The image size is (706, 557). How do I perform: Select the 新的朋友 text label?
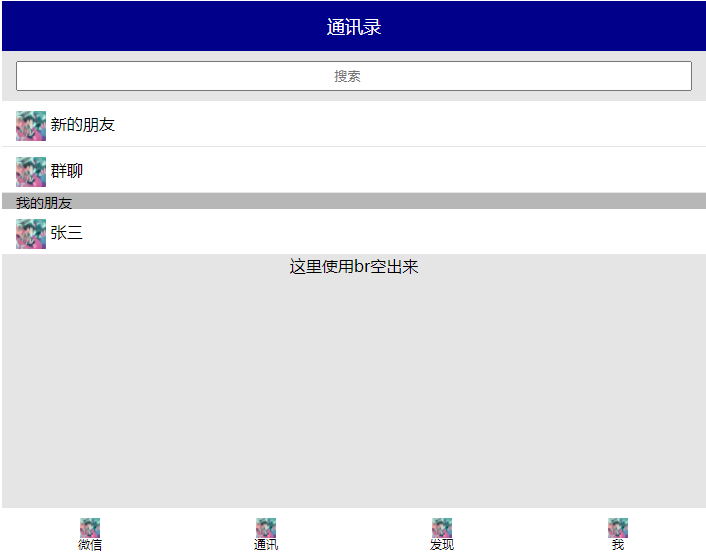tap(82, 125)
